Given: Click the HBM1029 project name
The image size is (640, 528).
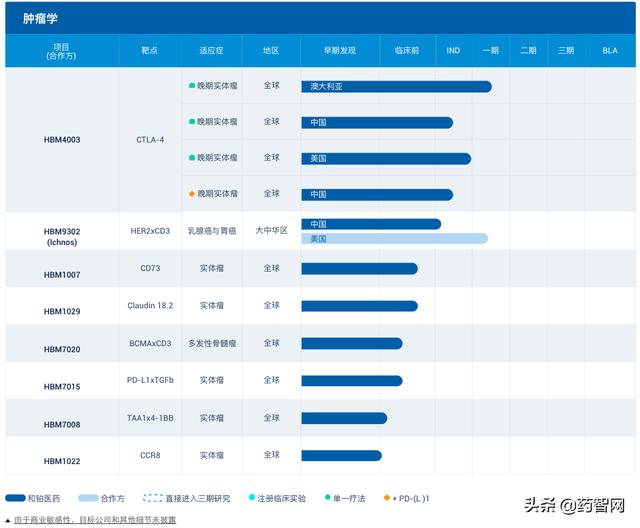Looking at the screenshot, I should [62, 311].
